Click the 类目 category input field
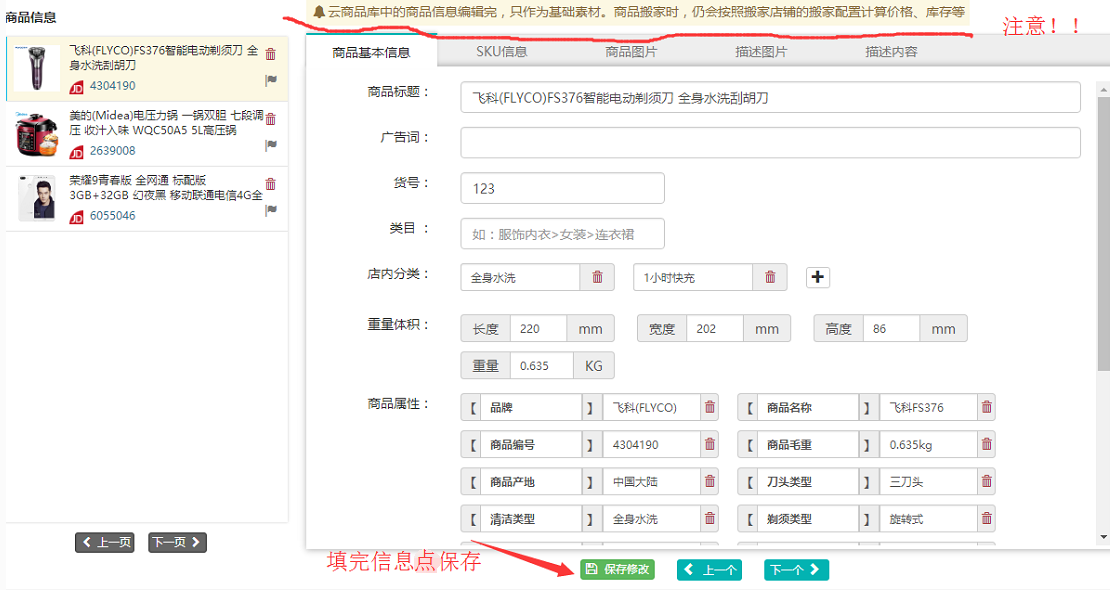The height and width of the screenshot is (590, 1110). (562, 234)
